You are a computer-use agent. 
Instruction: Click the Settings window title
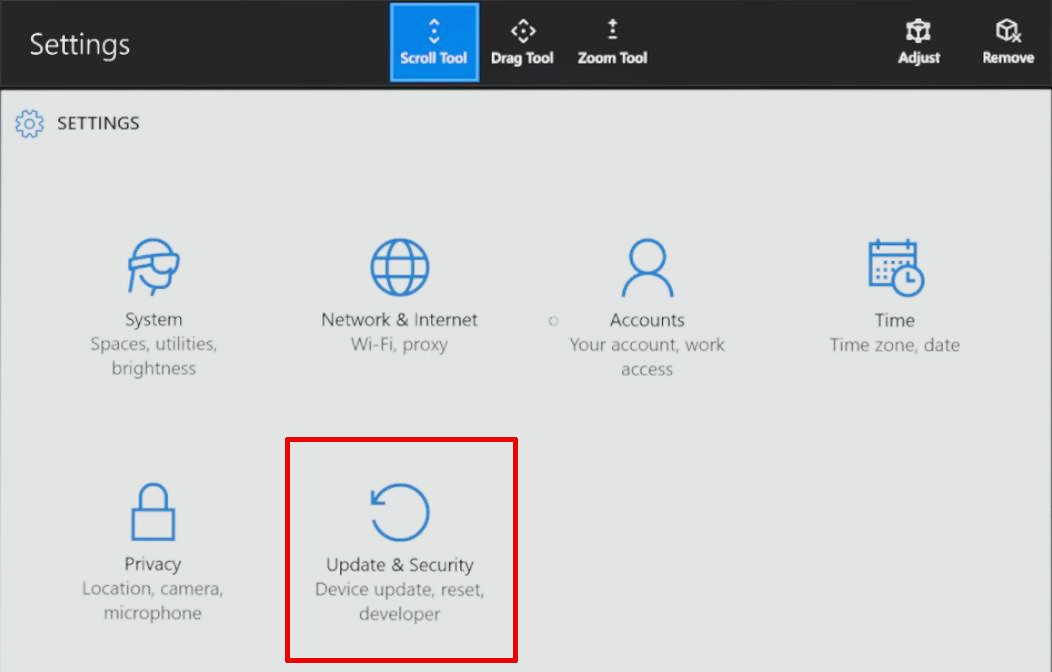point(80,44)
